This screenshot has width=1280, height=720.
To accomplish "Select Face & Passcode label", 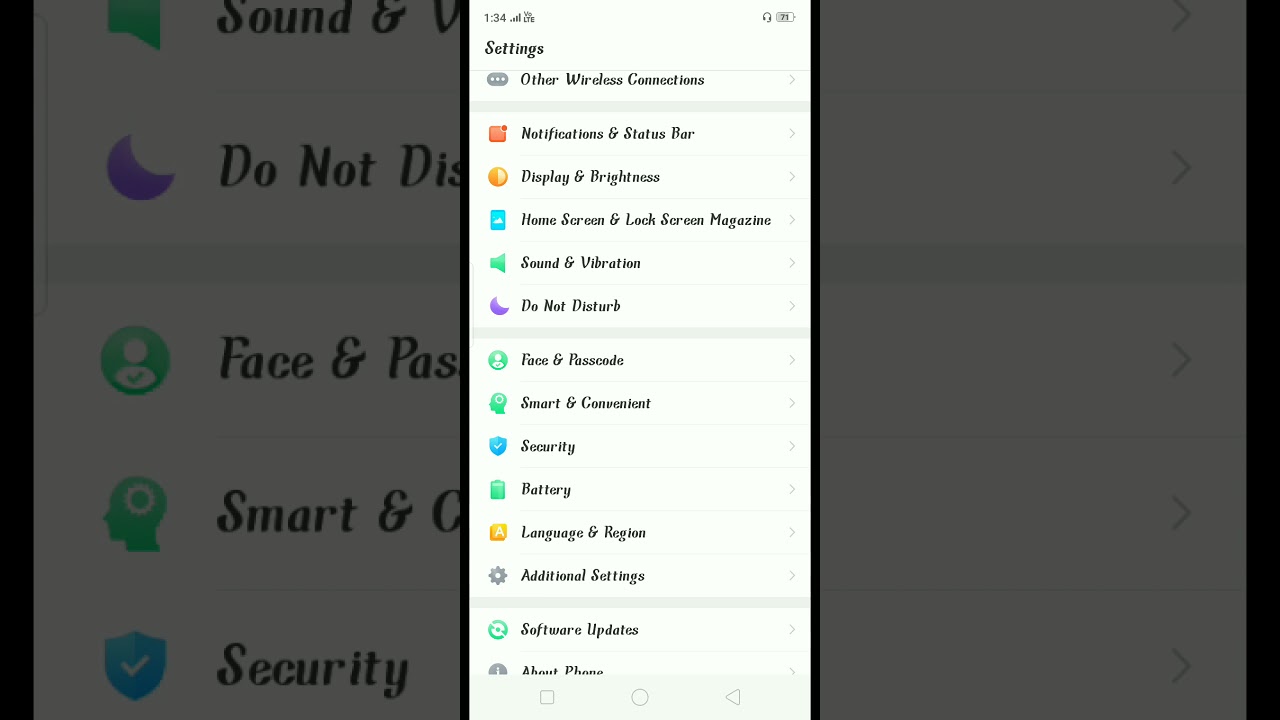I will point(572,360).
